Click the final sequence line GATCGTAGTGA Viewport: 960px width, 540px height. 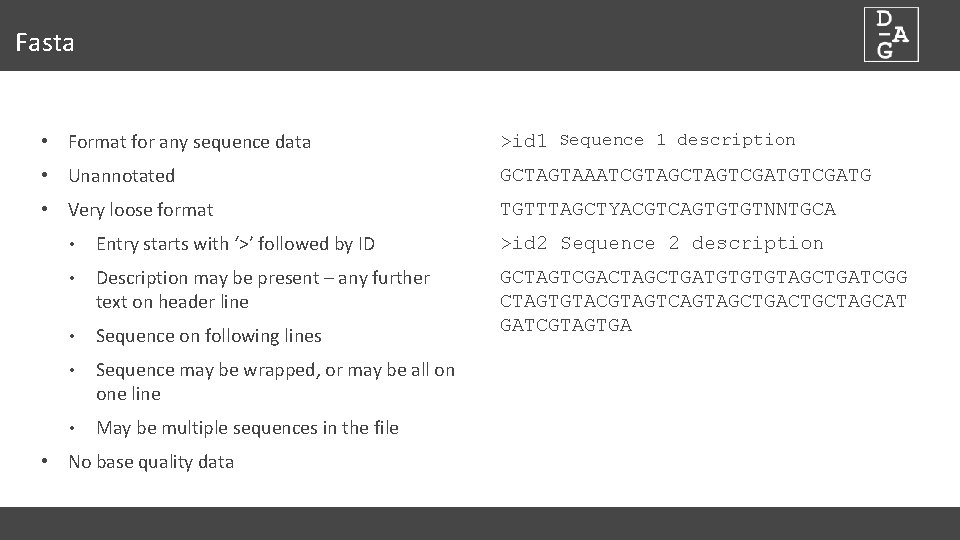pyautogui.click(x=566, y=325)
